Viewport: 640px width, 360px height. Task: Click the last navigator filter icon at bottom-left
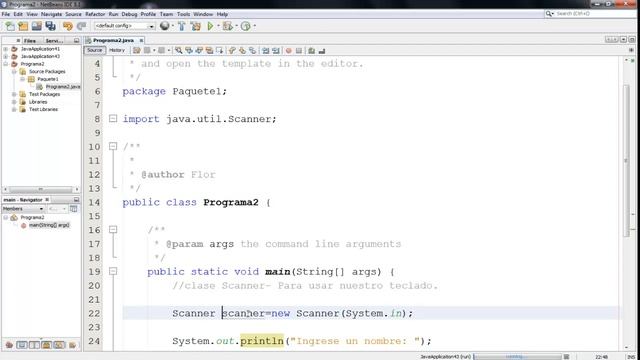pos(73,345)
